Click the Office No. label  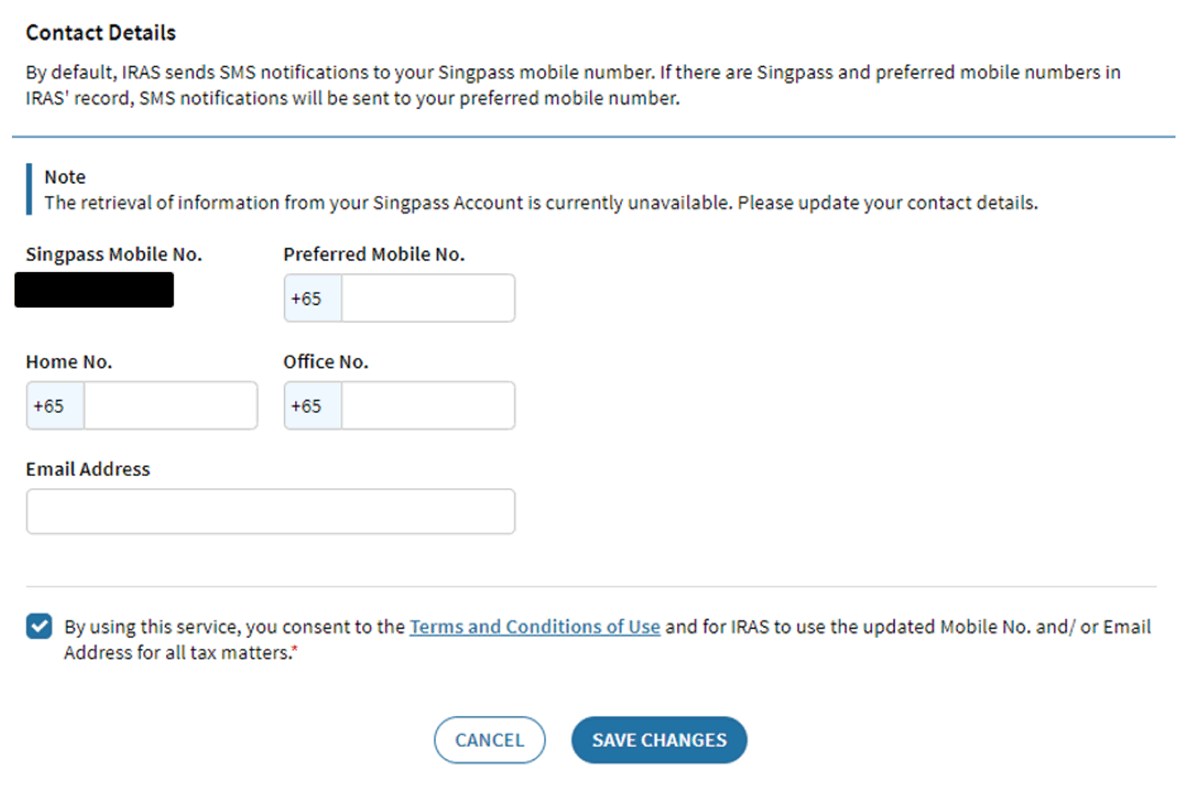click(x=326, y=362)
